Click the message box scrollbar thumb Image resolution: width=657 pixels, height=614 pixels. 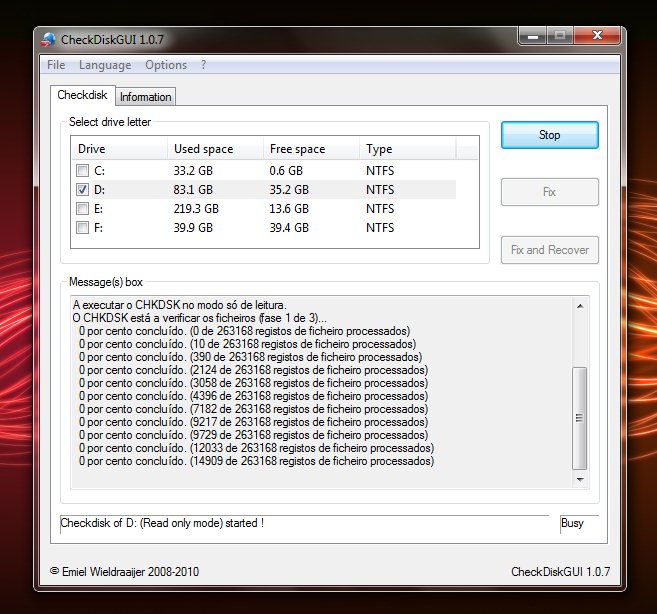click(x=579, y=418)
